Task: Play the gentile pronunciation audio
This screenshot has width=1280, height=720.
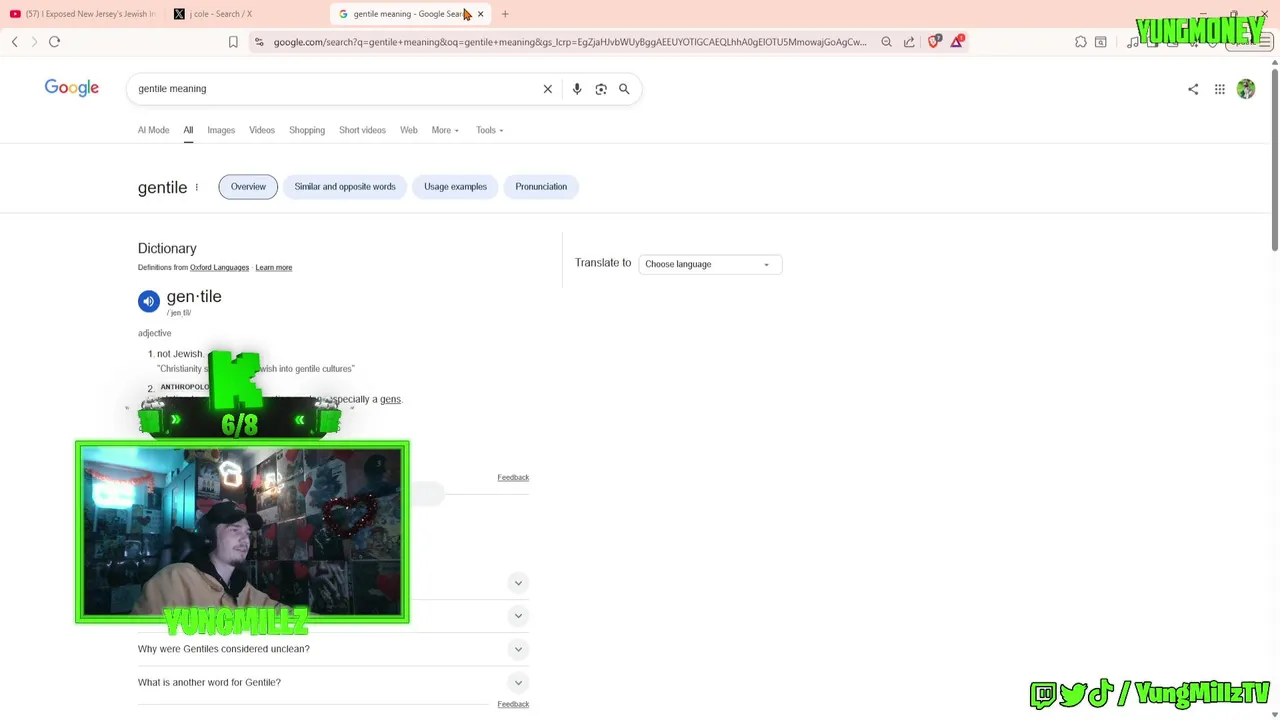Action: click(149, 300)
